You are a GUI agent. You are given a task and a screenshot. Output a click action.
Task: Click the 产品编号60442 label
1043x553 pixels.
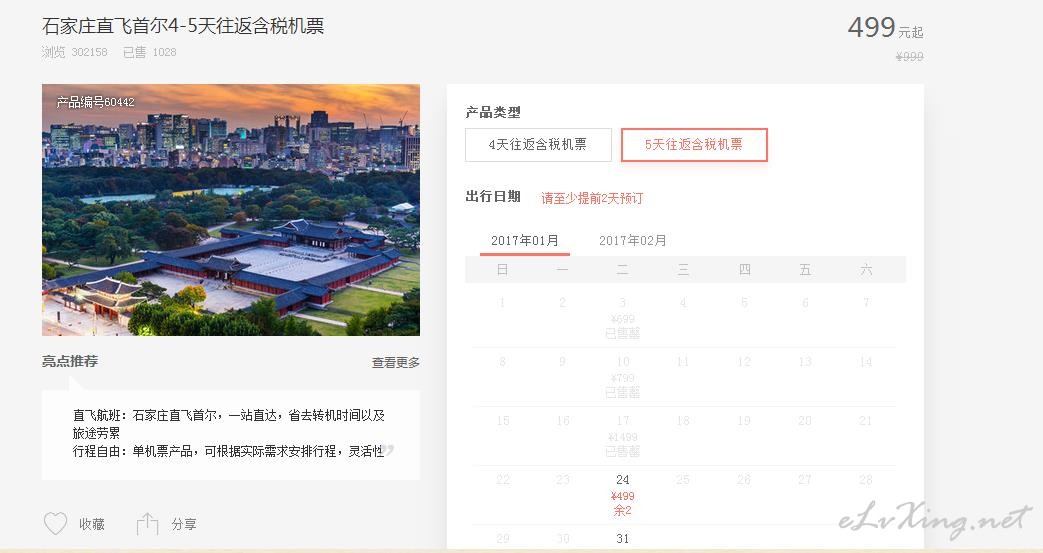(x=95, y=102)
